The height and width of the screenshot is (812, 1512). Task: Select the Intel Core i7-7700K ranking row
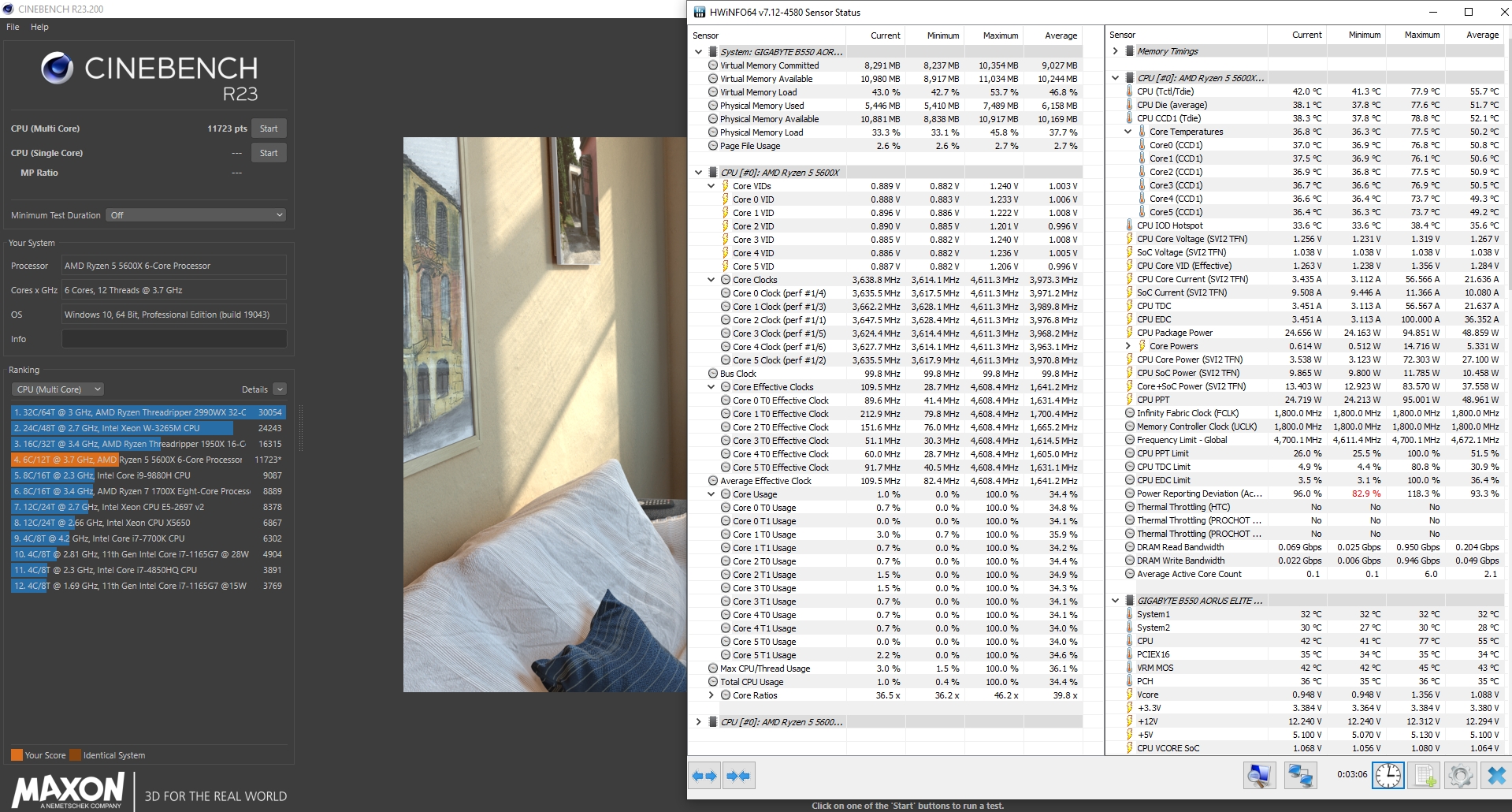coord(148,538)
